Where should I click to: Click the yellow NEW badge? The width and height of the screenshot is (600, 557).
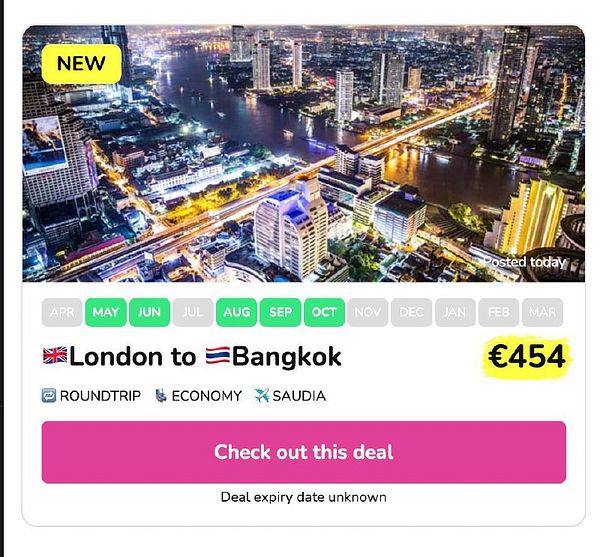pyautogui.click(x=82, y=64)
